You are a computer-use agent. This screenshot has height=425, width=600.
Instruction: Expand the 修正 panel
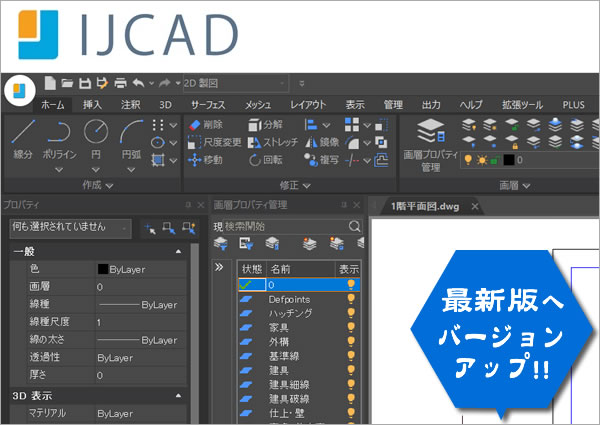point(295,186)
